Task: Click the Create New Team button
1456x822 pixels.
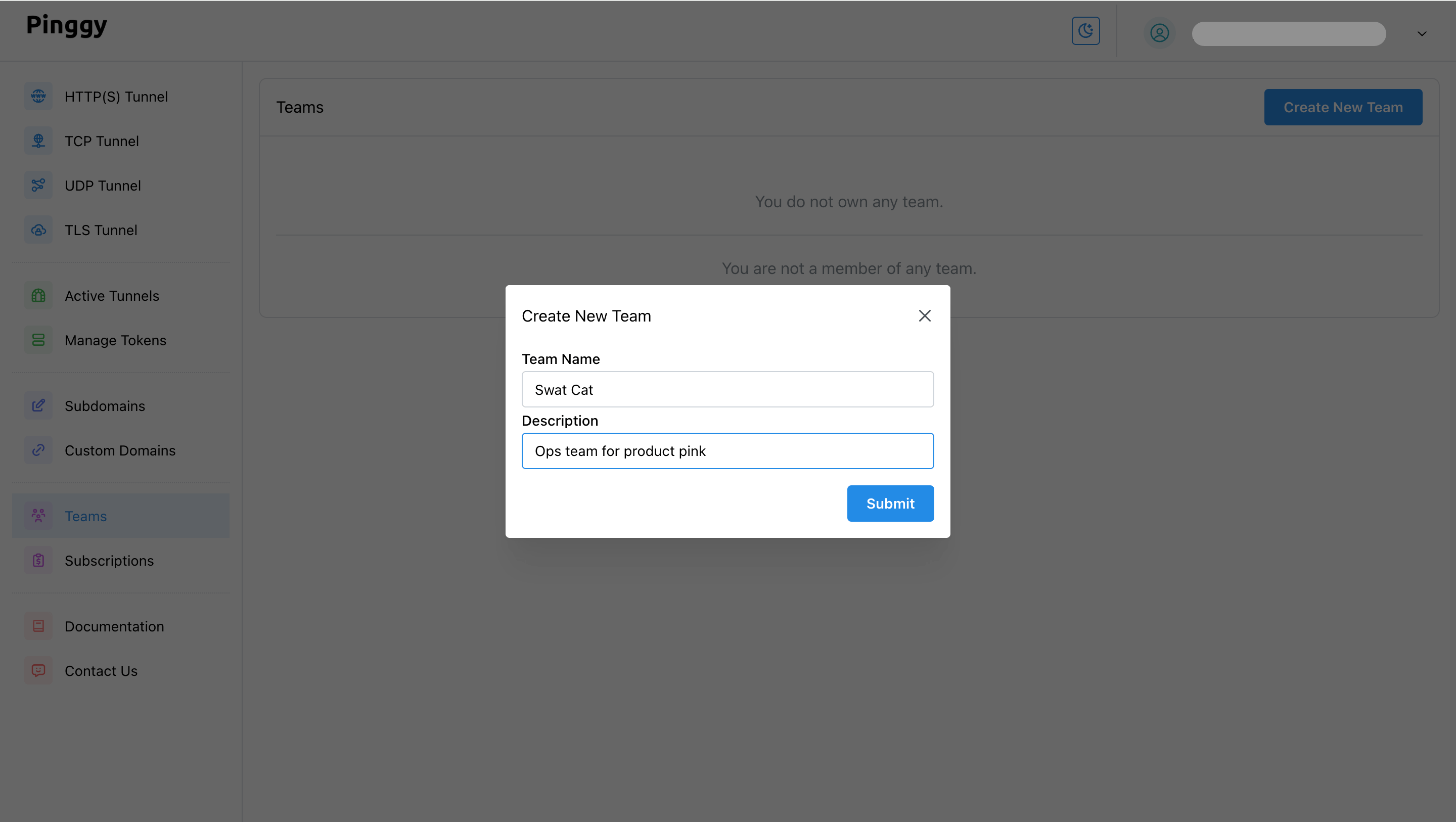Action: click(1343, 107)
